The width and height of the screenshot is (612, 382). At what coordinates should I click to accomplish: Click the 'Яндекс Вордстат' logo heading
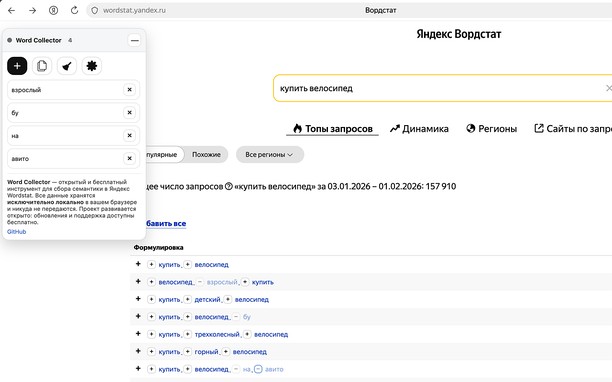459,34
